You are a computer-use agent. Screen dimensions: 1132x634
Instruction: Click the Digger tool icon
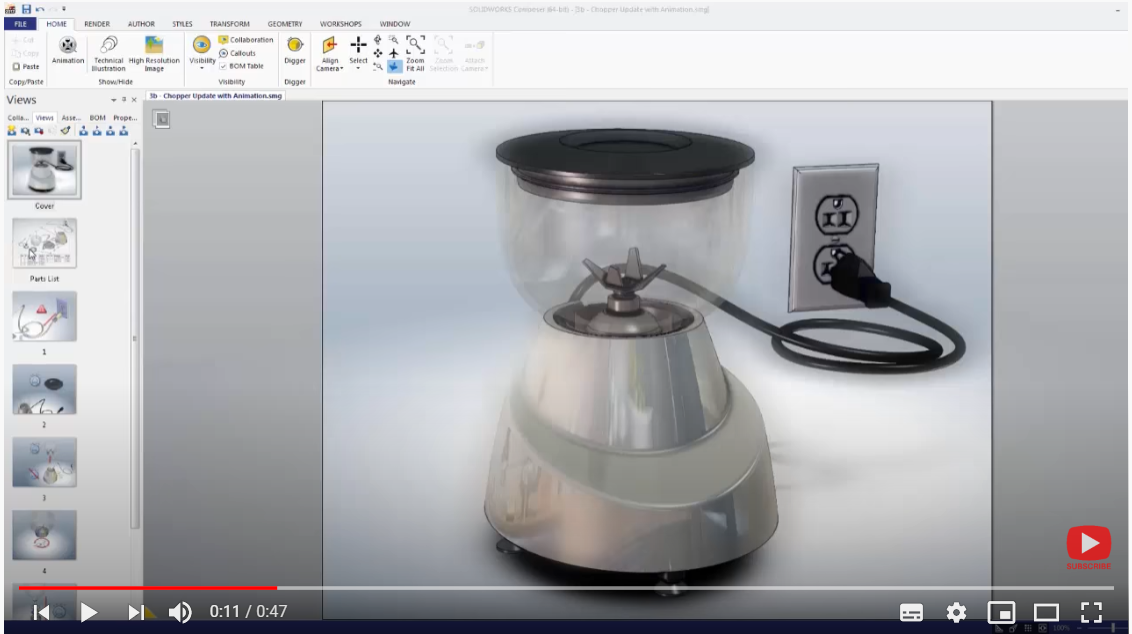tap(295, 45)
